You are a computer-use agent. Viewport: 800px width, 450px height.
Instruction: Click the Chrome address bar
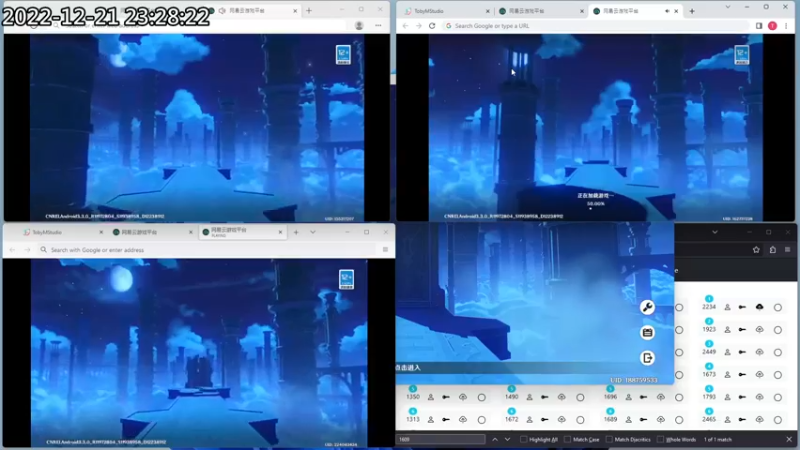pyautogui.click(x=595, y=26)
